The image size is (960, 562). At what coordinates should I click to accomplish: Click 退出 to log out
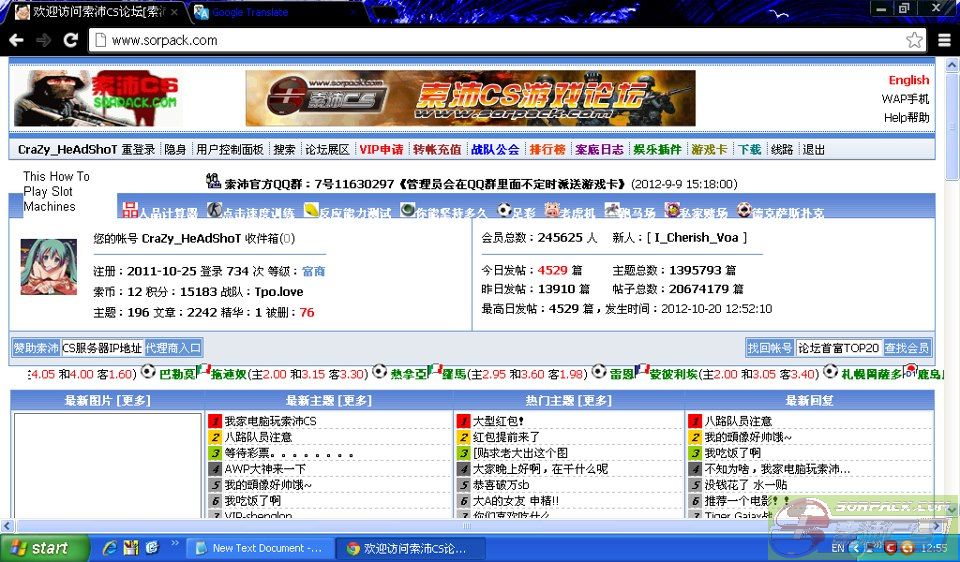tap(814, 149)
